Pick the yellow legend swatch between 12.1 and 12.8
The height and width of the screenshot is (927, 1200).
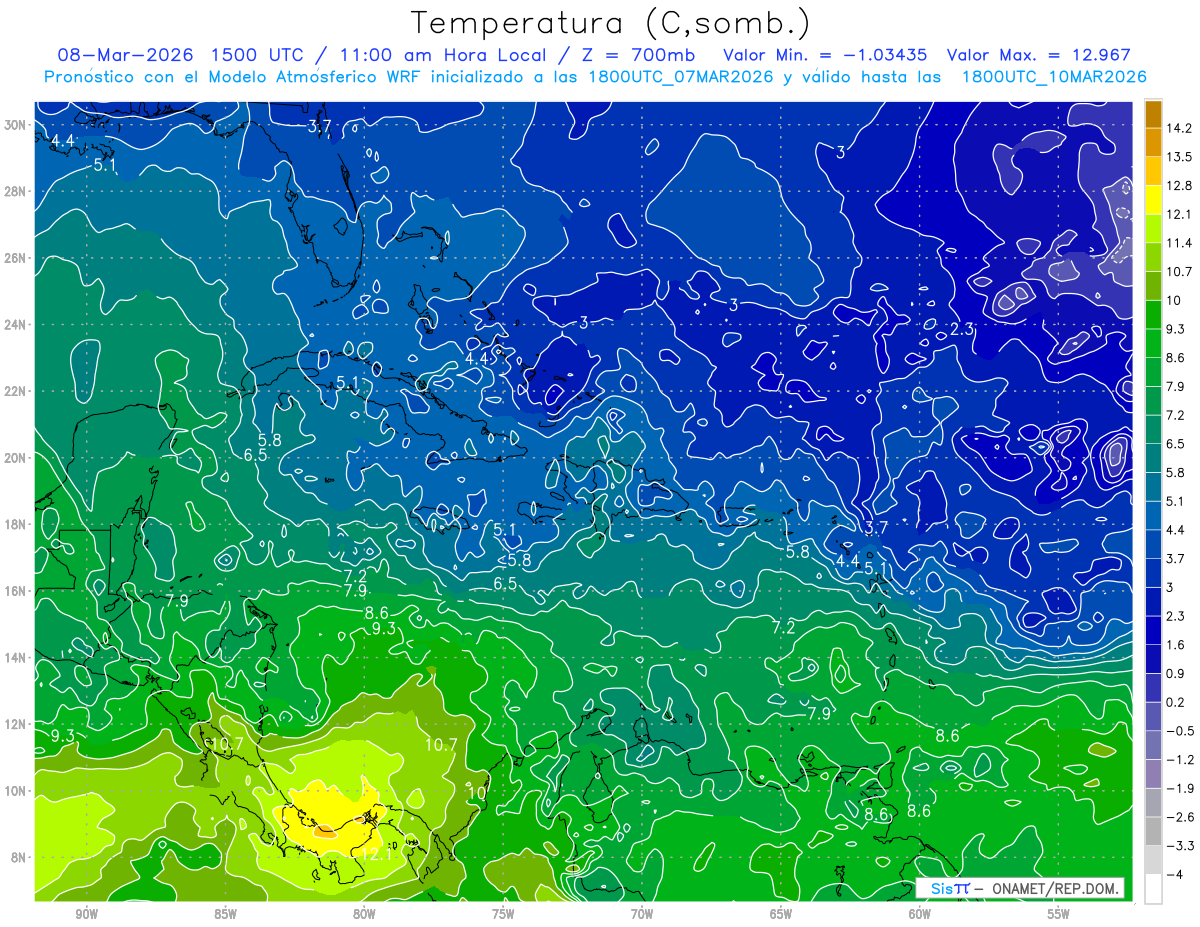point(1153,201)
